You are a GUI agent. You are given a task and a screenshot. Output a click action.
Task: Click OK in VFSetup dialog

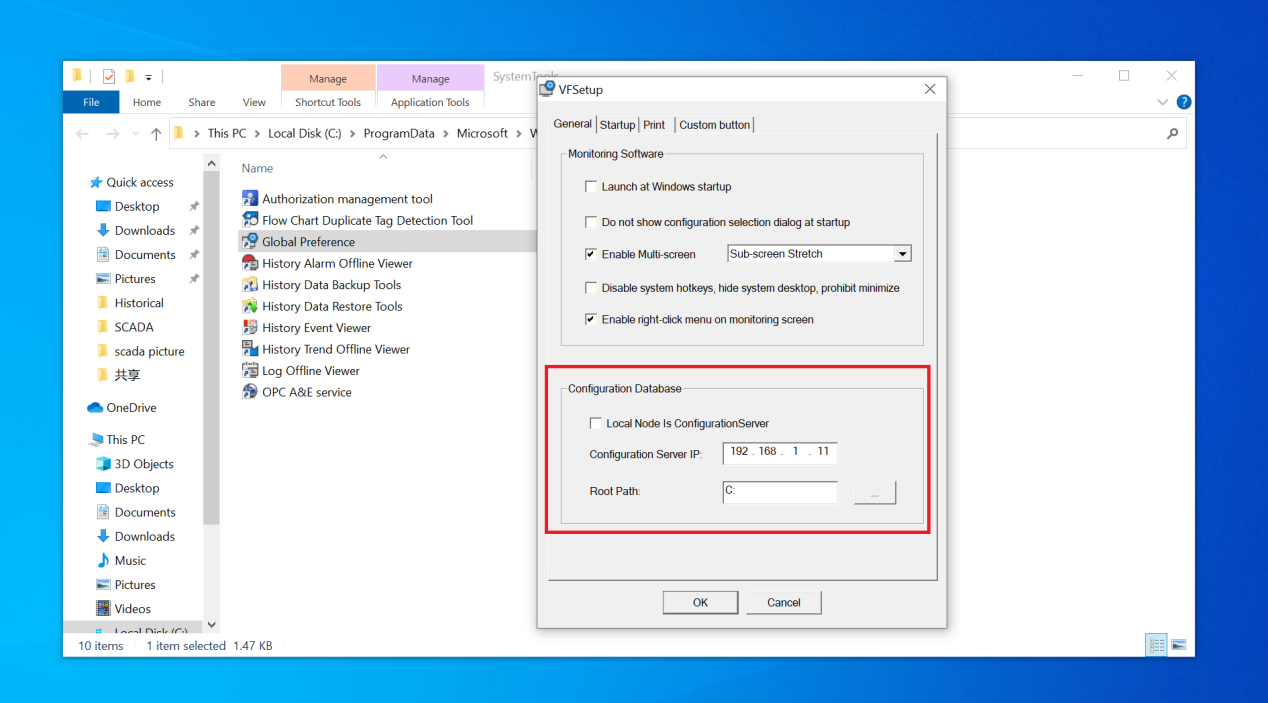click(700, 602)
